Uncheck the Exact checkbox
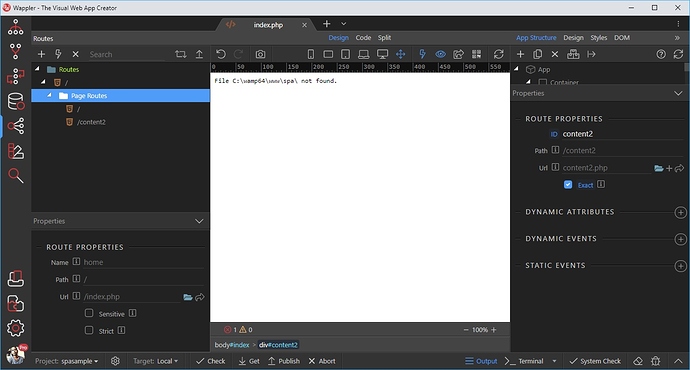The width and height of the screenshot is (690, 370). click(x=568, y=185)
